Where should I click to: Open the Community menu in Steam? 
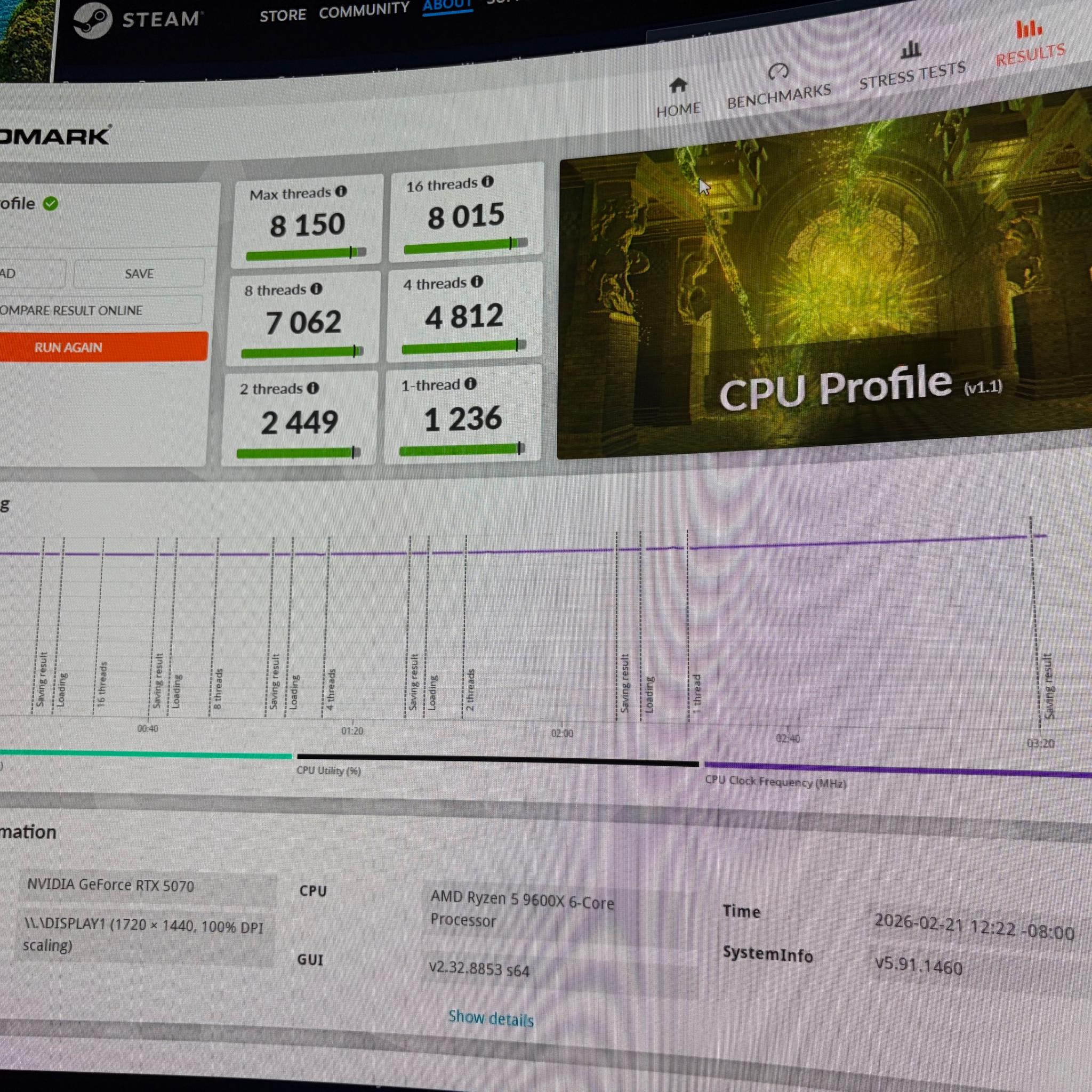point(364,10)
